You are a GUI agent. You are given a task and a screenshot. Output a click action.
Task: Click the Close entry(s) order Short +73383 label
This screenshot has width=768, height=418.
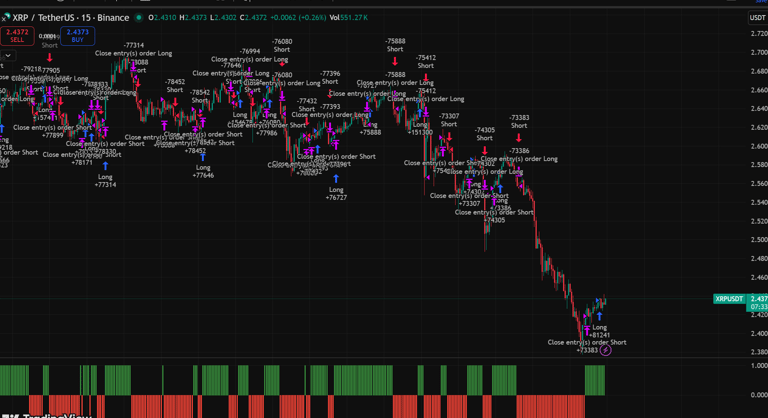coord(587,346)
